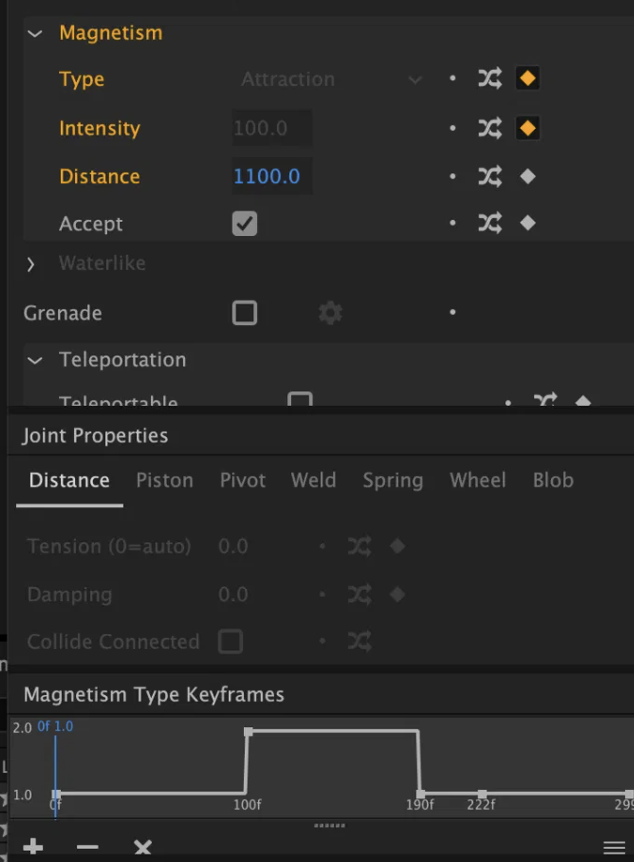Click the orange keyframe diamond for Type
634x862 pixels.
coord(527,78)
